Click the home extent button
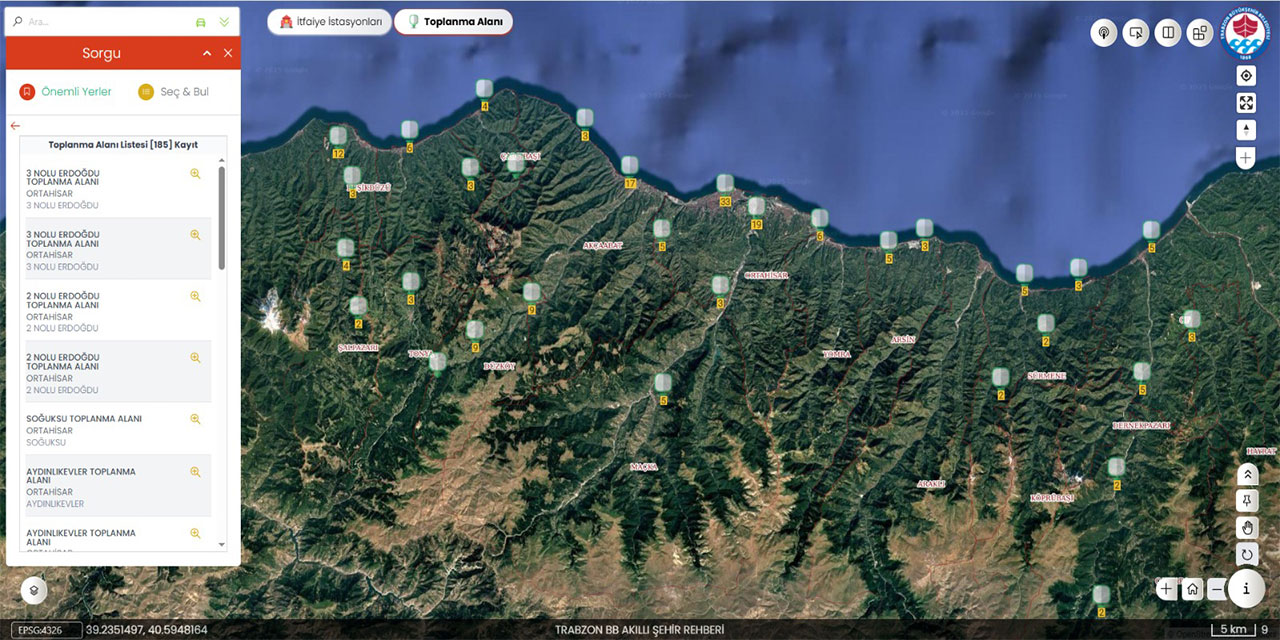The image size is (1280, 640). (1192, 589)
